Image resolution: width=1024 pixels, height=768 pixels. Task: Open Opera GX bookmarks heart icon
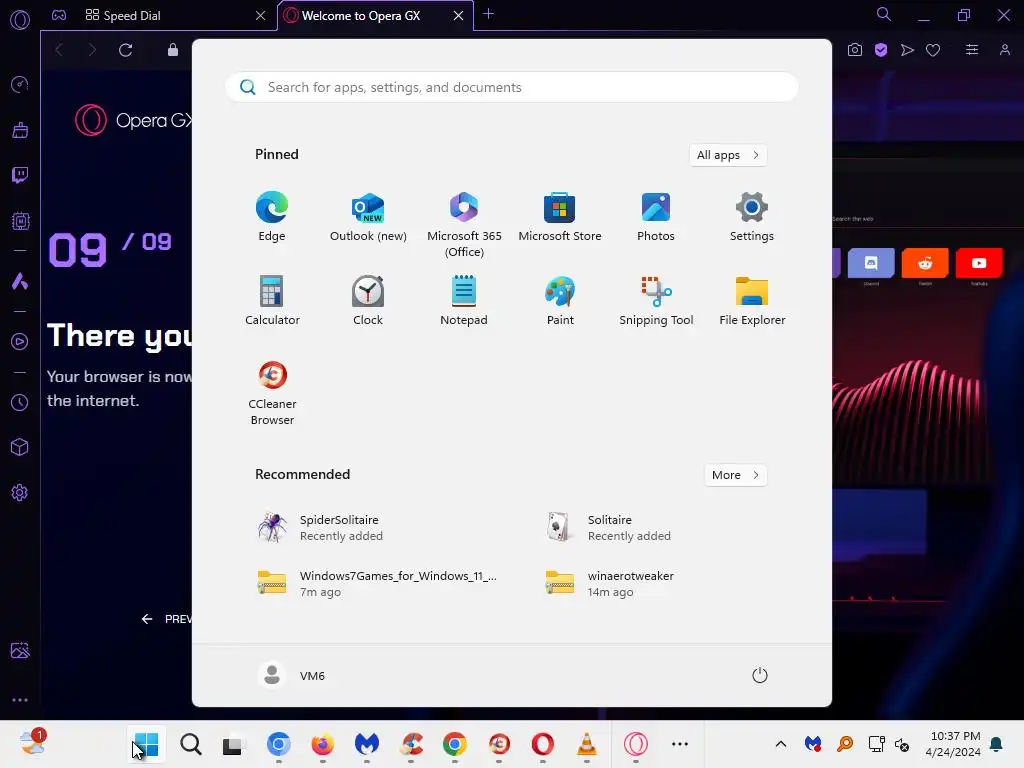pyautogui.click(x=933, y=50)
